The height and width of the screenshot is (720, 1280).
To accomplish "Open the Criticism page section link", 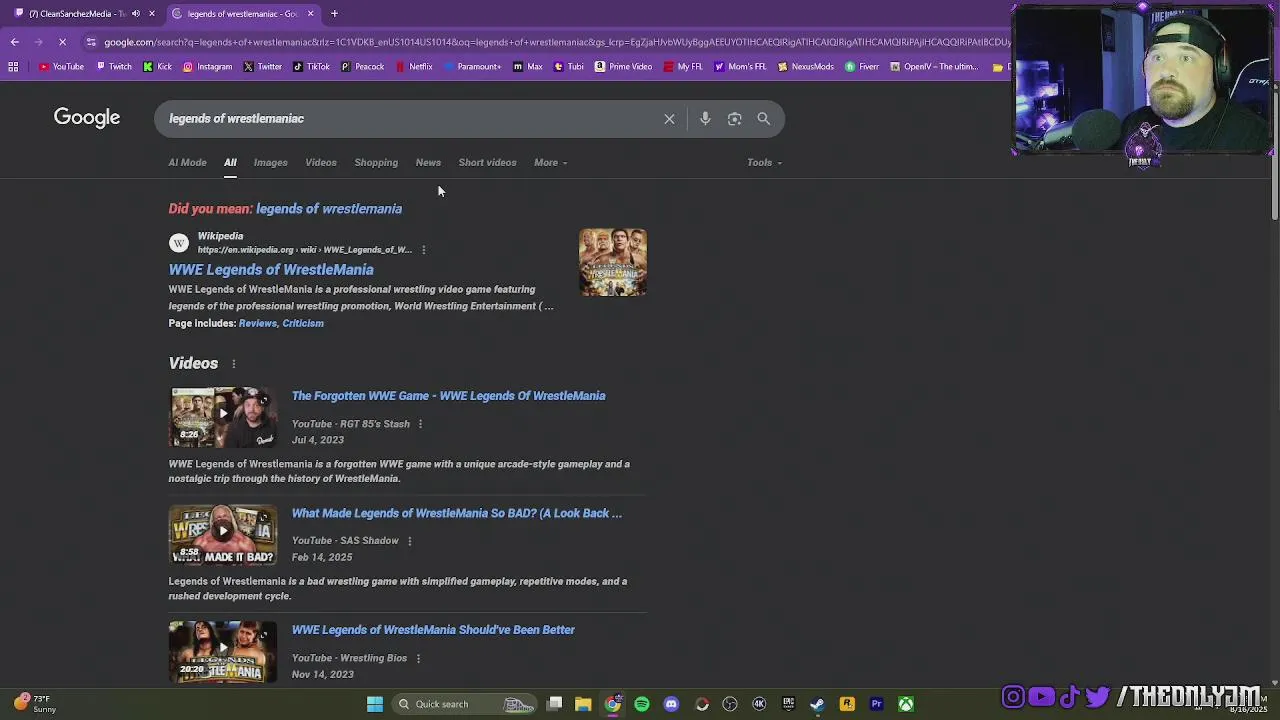I will pyautogui.click(x=303, y=324).
